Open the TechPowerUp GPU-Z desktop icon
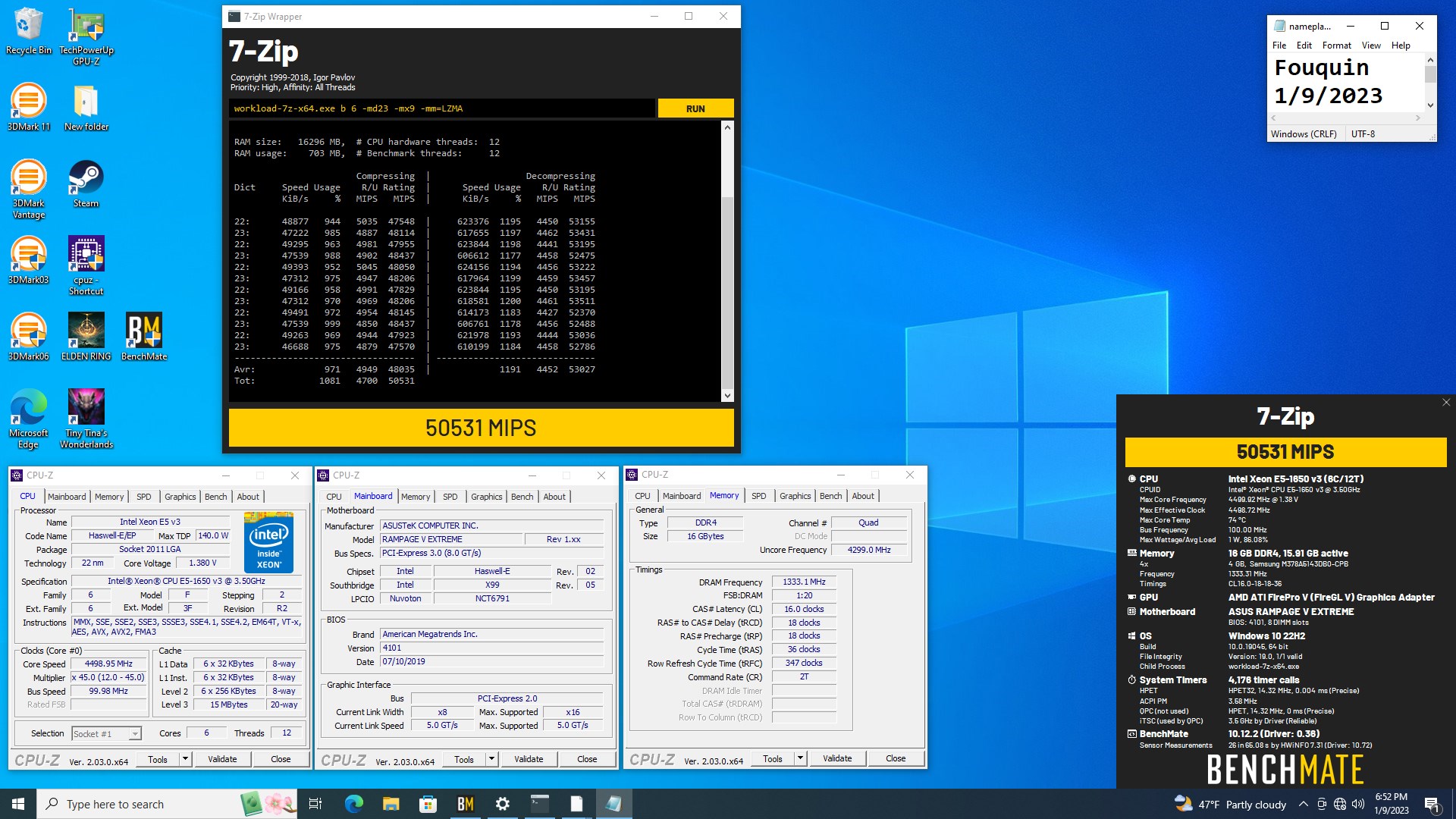 coord(86,36)
